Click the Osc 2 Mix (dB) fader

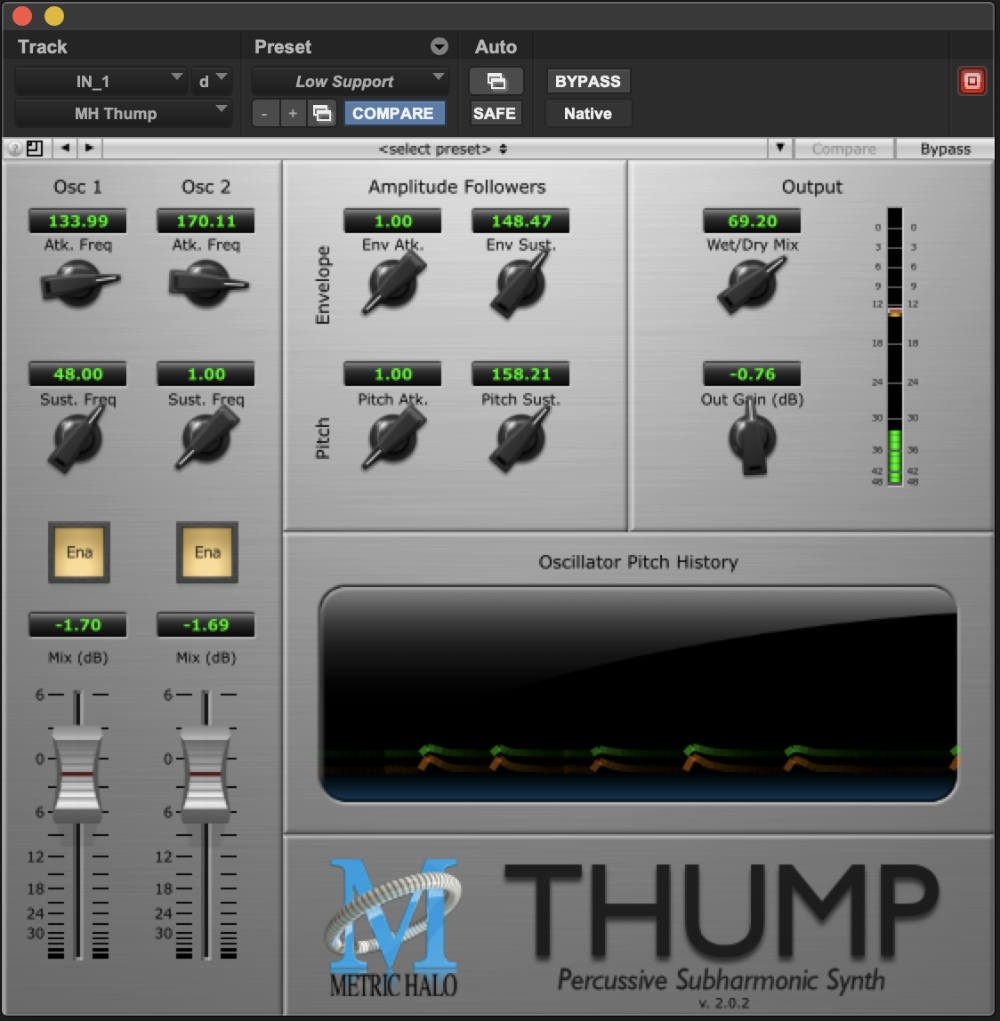point(206,774)
